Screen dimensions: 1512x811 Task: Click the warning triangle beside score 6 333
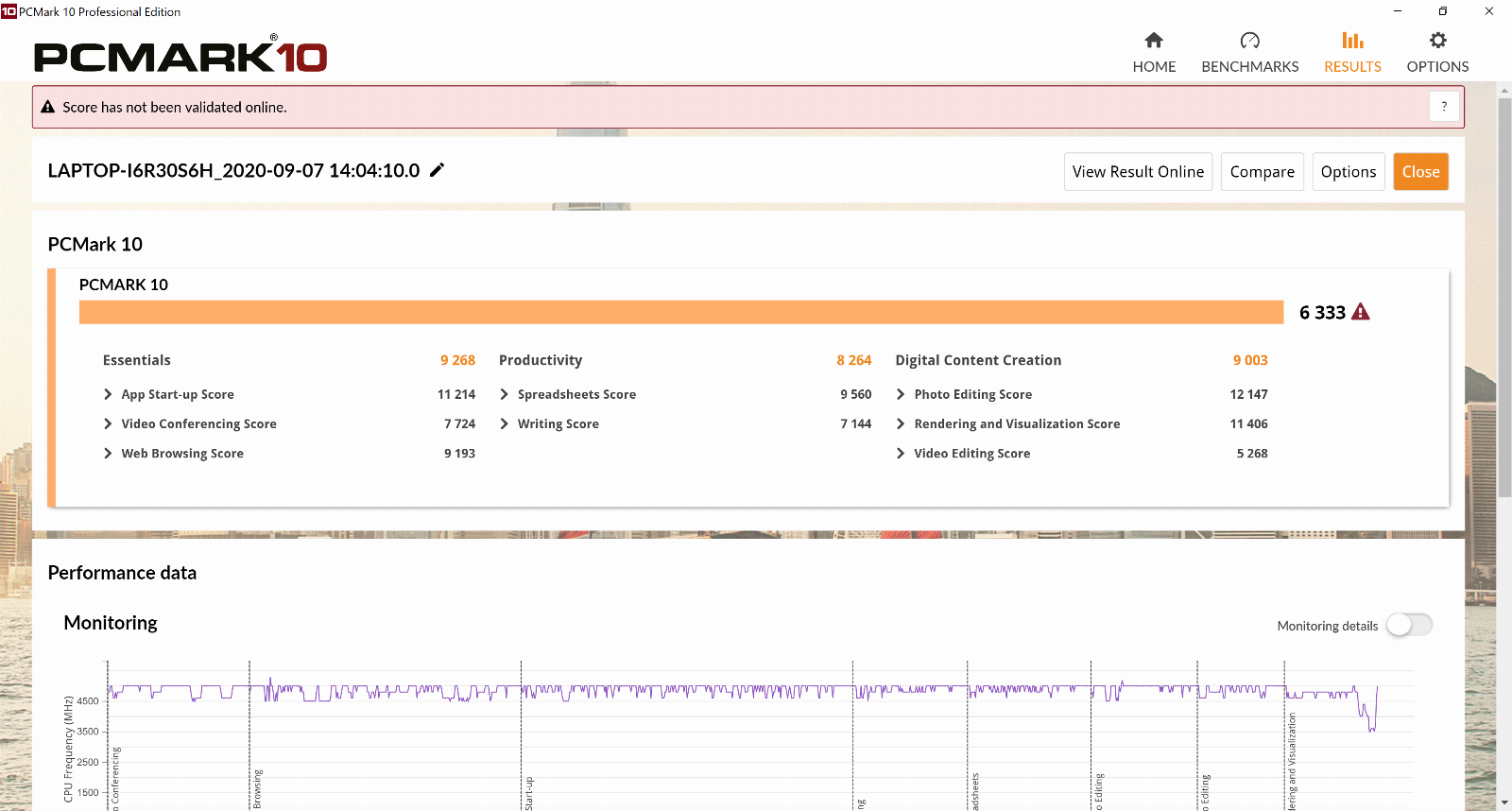(x=1361, y=312)
